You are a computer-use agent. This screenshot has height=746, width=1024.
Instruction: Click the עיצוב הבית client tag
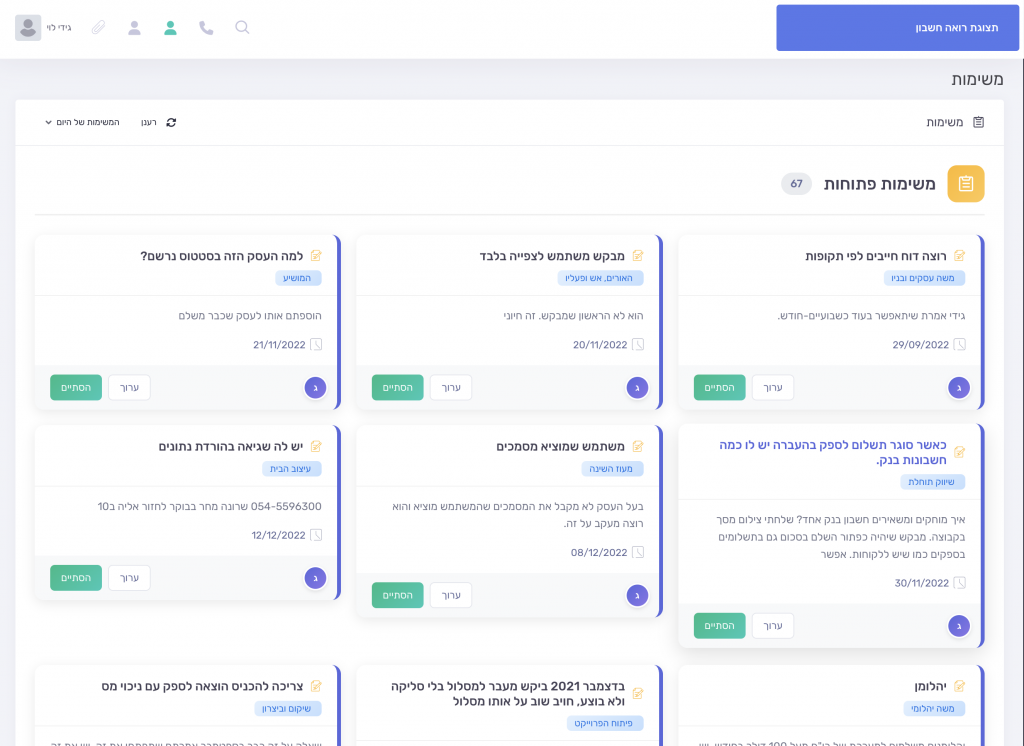(291, 468)
